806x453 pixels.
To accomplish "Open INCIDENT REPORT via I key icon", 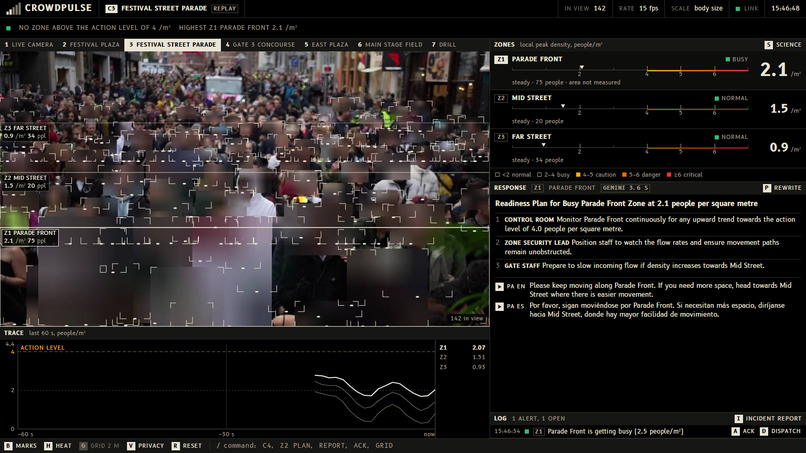I will [739, 419].
